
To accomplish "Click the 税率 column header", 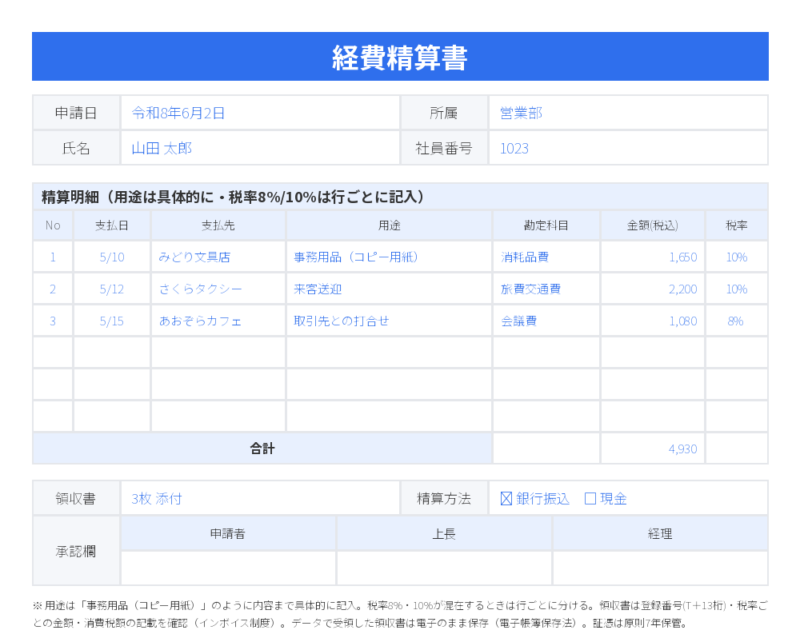I will pos(736,226).
